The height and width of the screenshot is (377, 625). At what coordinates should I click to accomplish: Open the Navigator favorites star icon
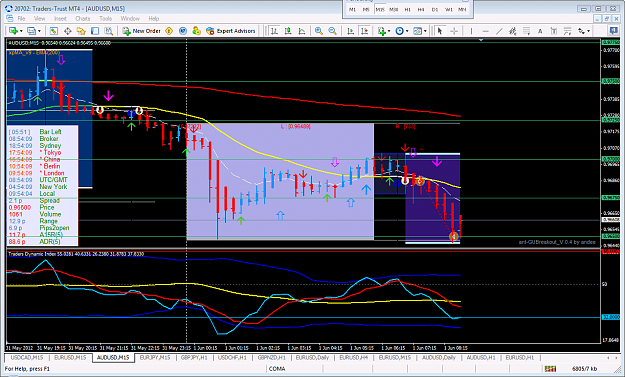[81, 31]
